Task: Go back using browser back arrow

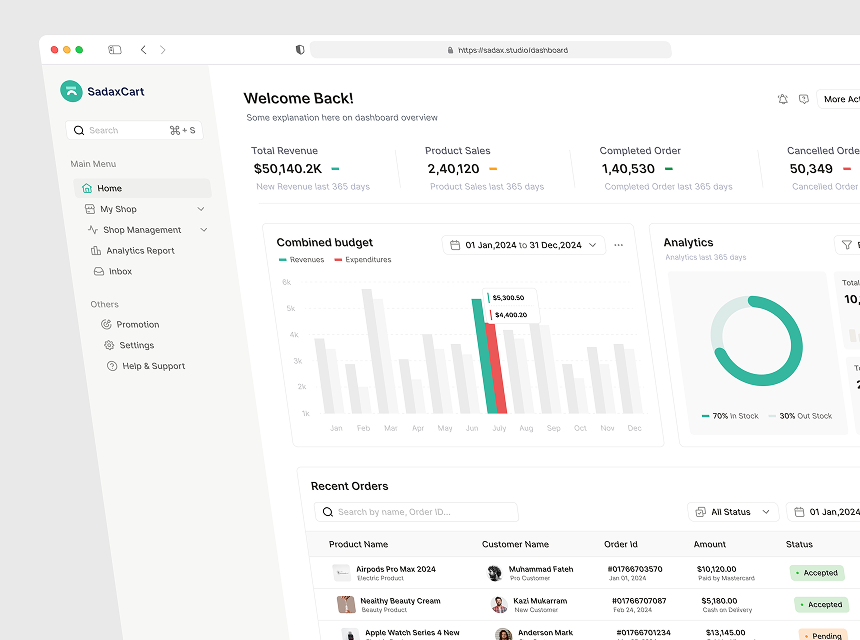Action: [x=143, y=50]
